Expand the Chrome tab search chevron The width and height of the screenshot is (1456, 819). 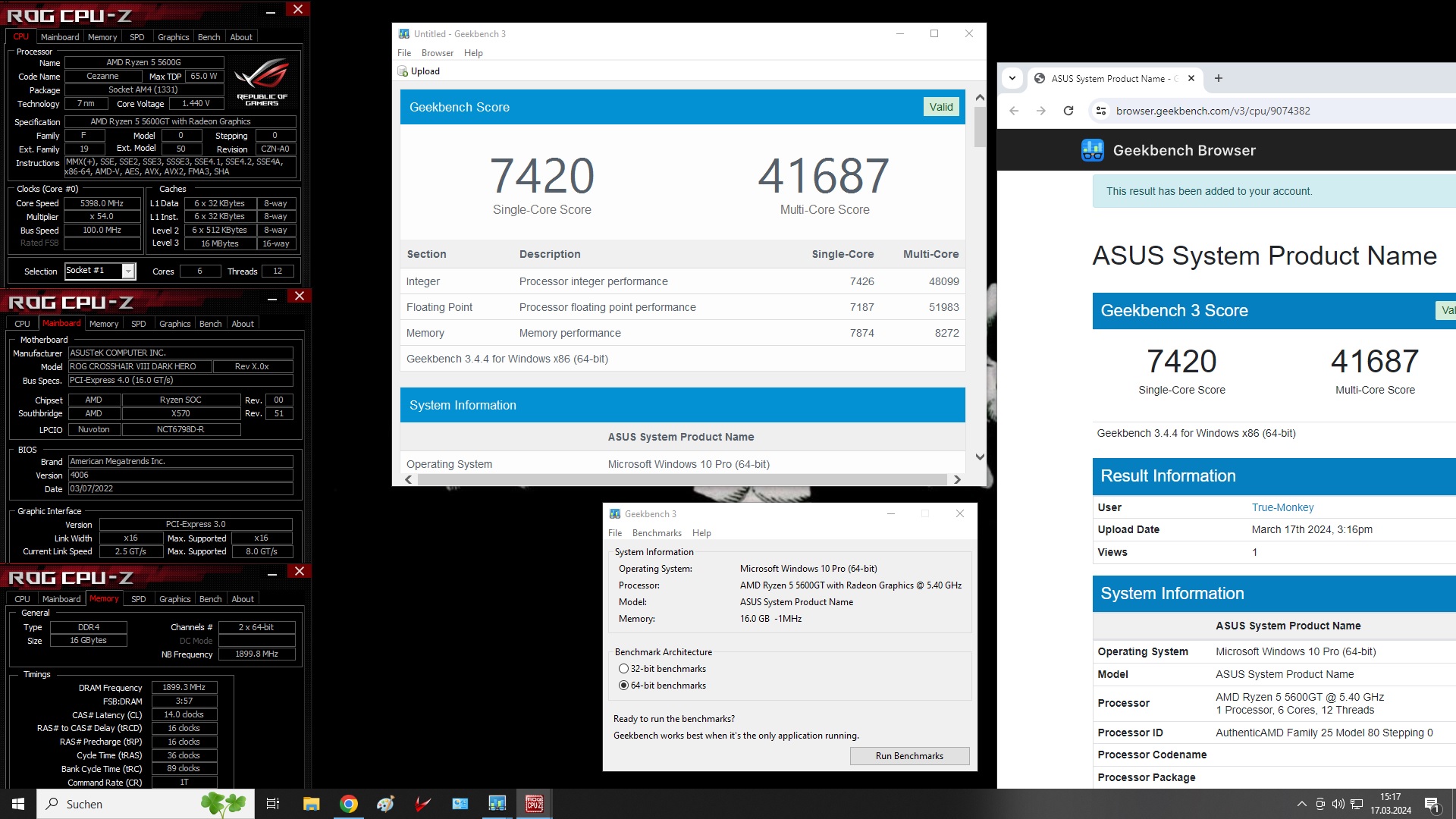point(1012,78)
